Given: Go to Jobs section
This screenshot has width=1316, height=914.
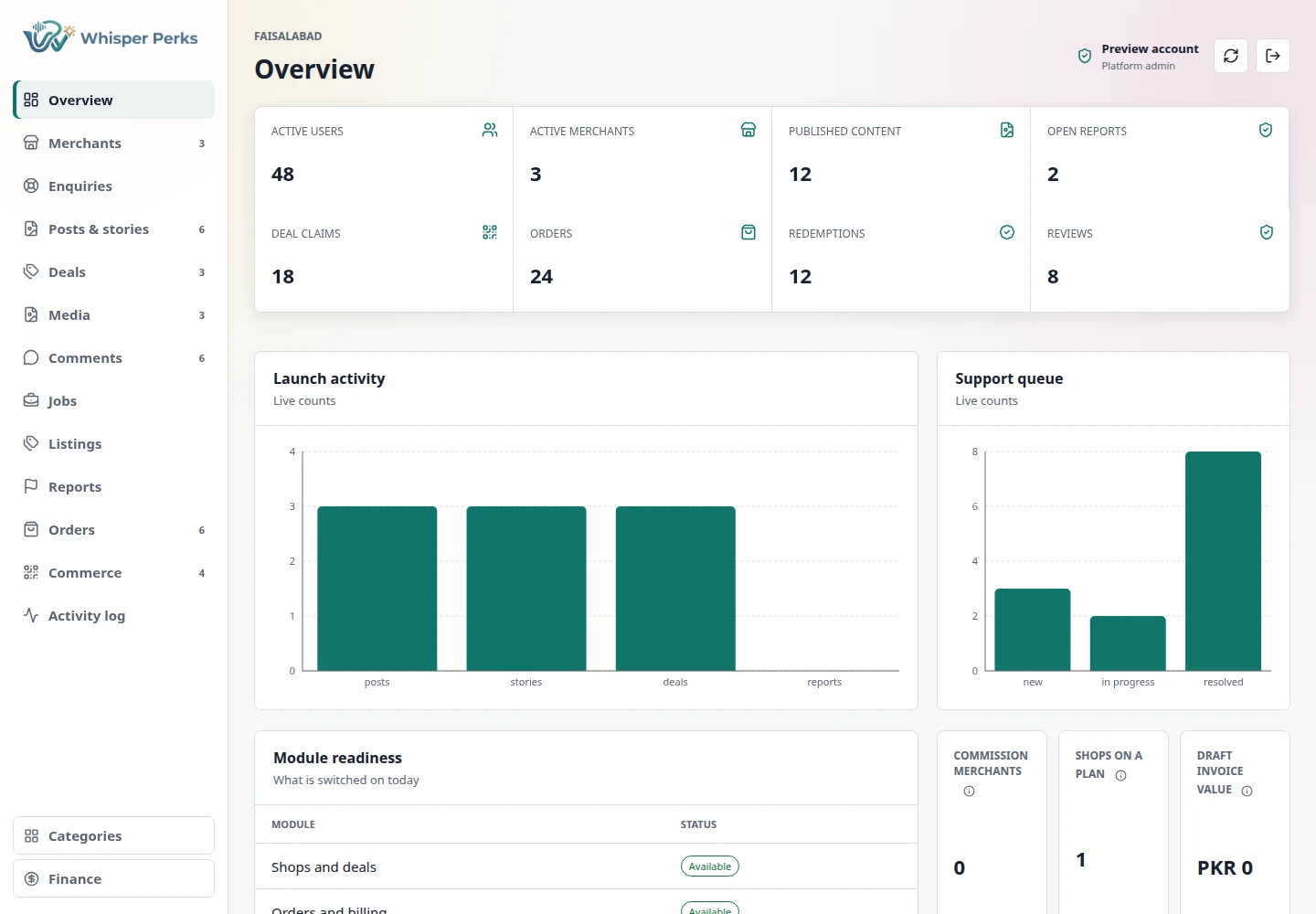Looking at the screenshot, I should pos(114,400).
